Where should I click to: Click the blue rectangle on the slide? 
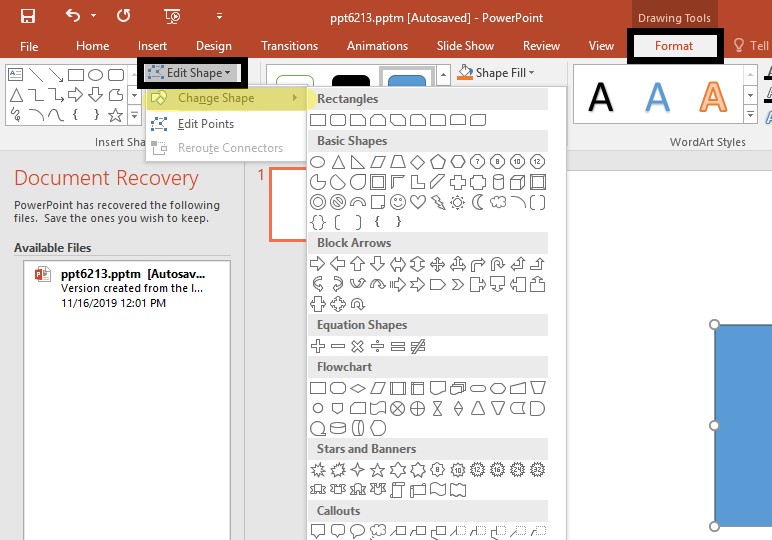pos(743,425)
